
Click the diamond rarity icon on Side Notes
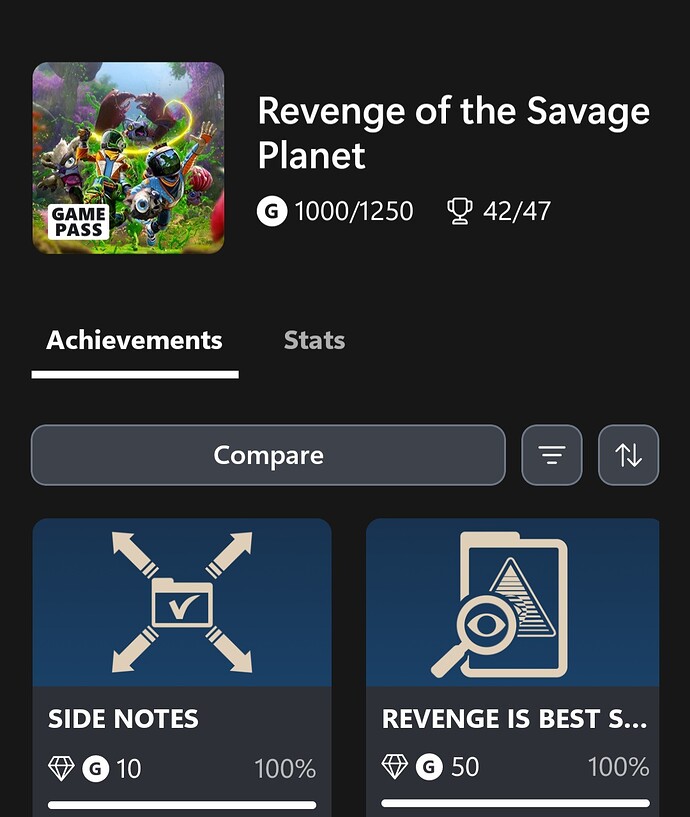tap(61, 768)
